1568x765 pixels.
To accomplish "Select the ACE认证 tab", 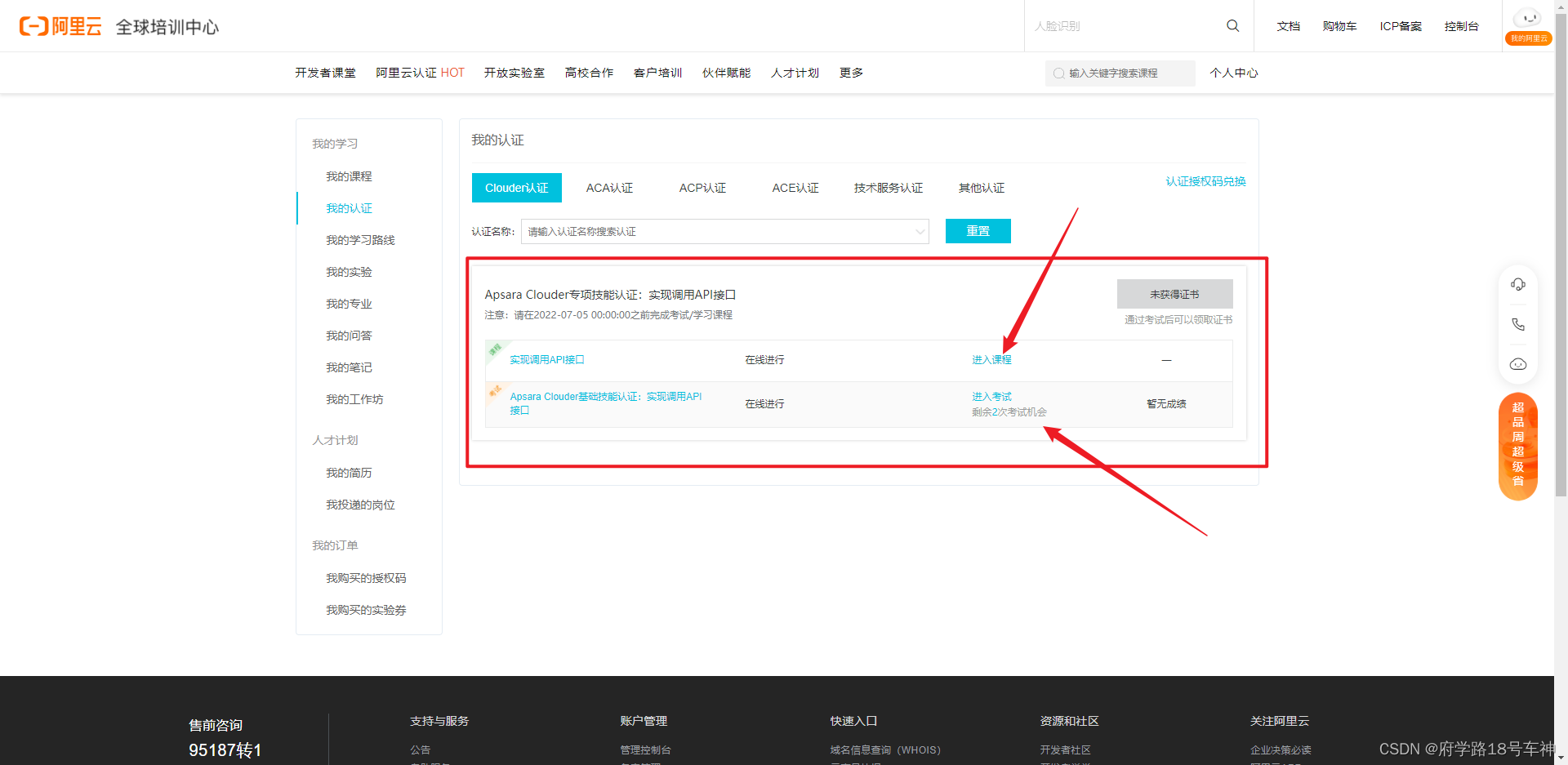I will pos(795,187).
